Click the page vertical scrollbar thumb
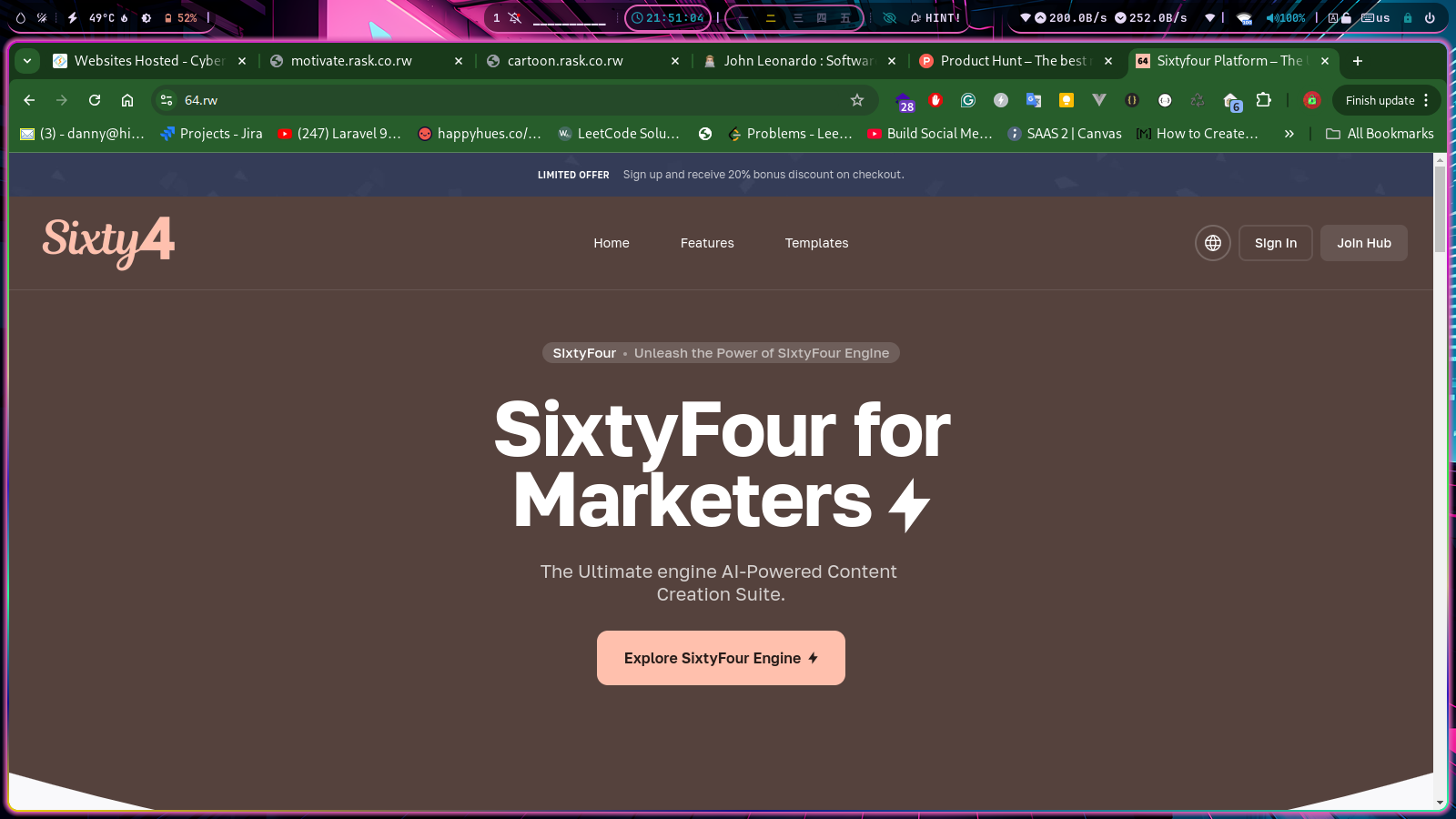The width and height of the screenshot is (1456, 819). [x=1440, y=209]
